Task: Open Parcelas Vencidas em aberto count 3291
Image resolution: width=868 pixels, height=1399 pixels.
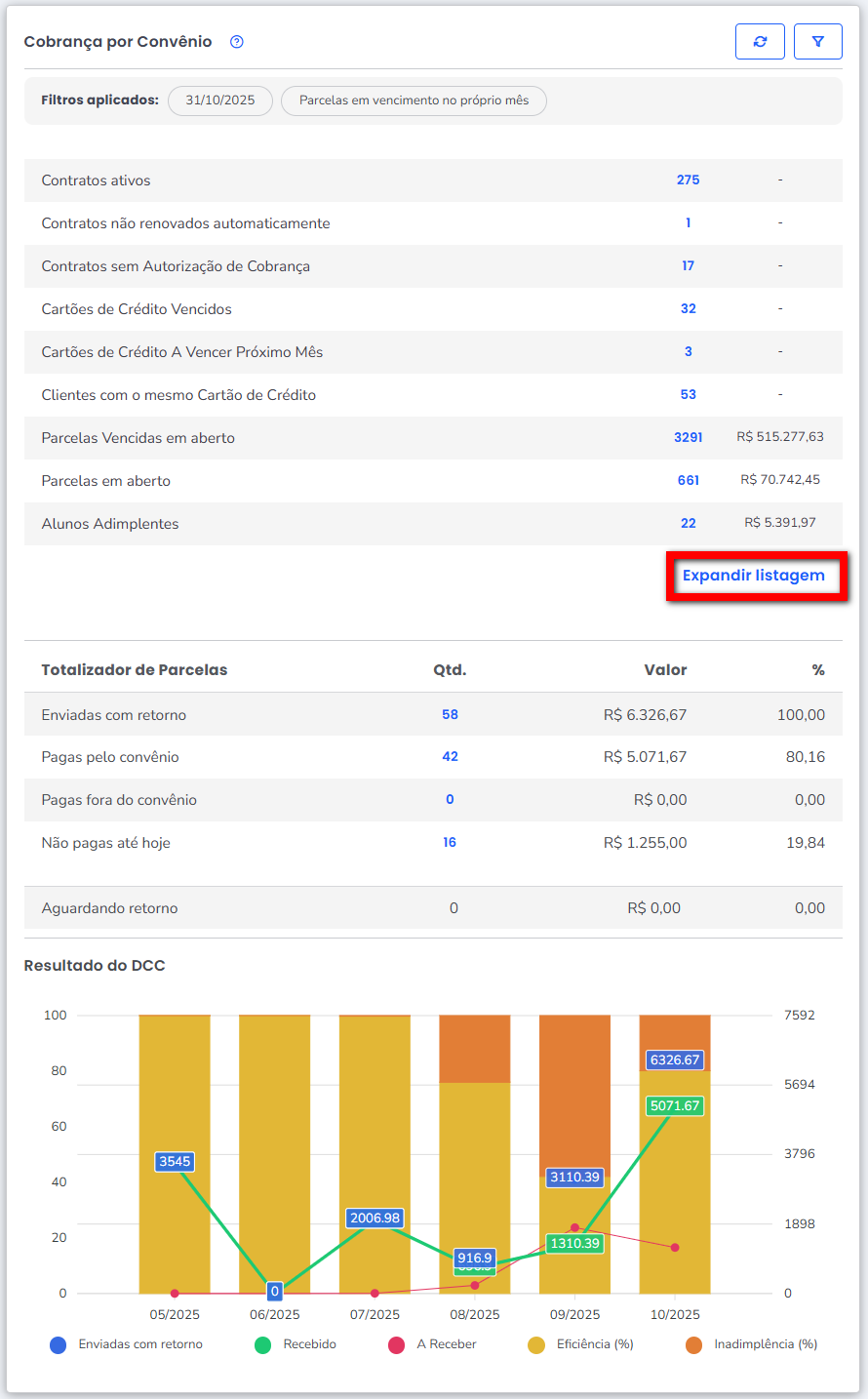Action: [688, 438]
